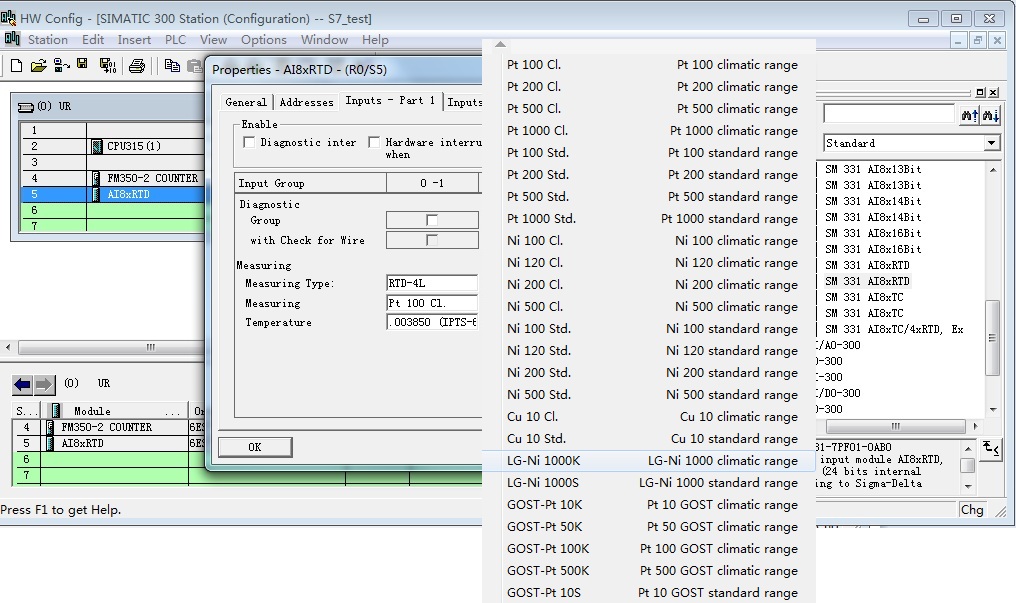
Task: Open the Edit menu
Action: 93,40
